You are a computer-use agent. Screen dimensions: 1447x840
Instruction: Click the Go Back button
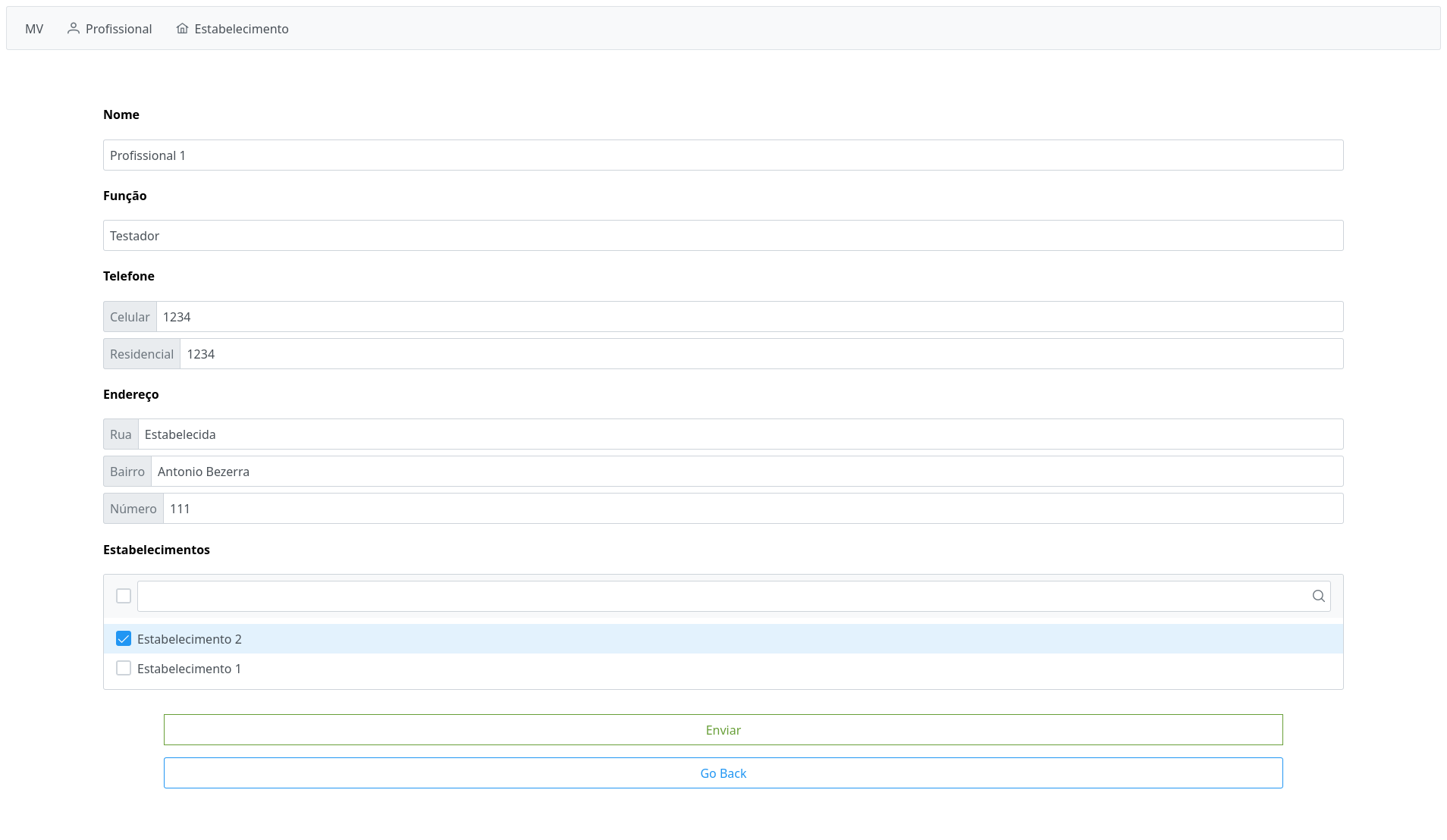click(723, 773)
